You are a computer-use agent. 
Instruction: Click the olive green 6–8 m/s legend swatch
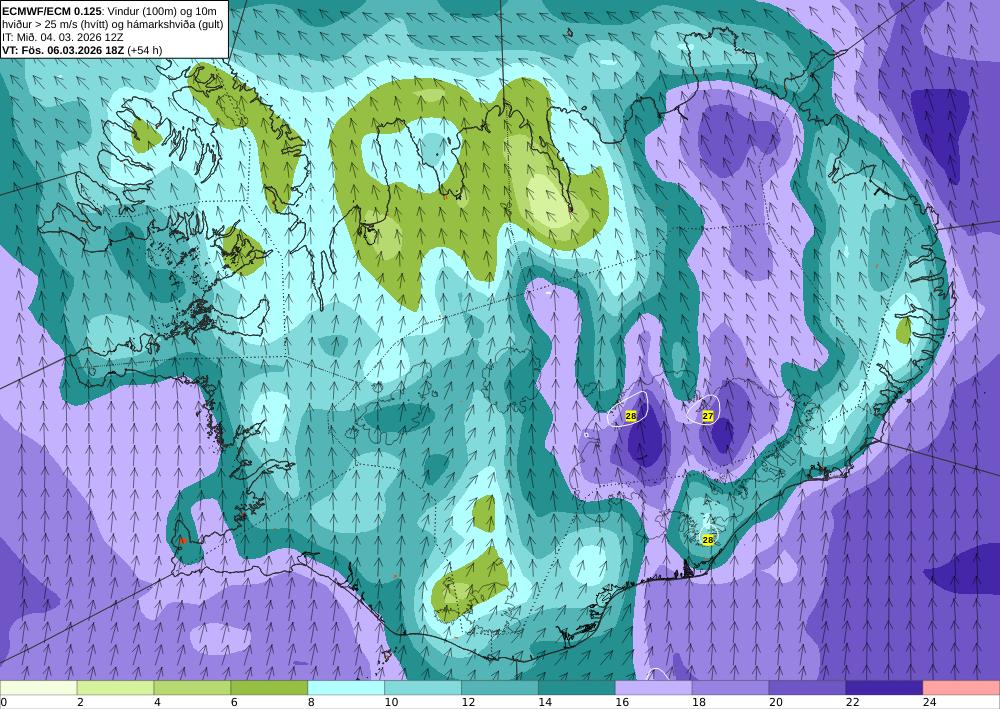click(x=269, y=687)
